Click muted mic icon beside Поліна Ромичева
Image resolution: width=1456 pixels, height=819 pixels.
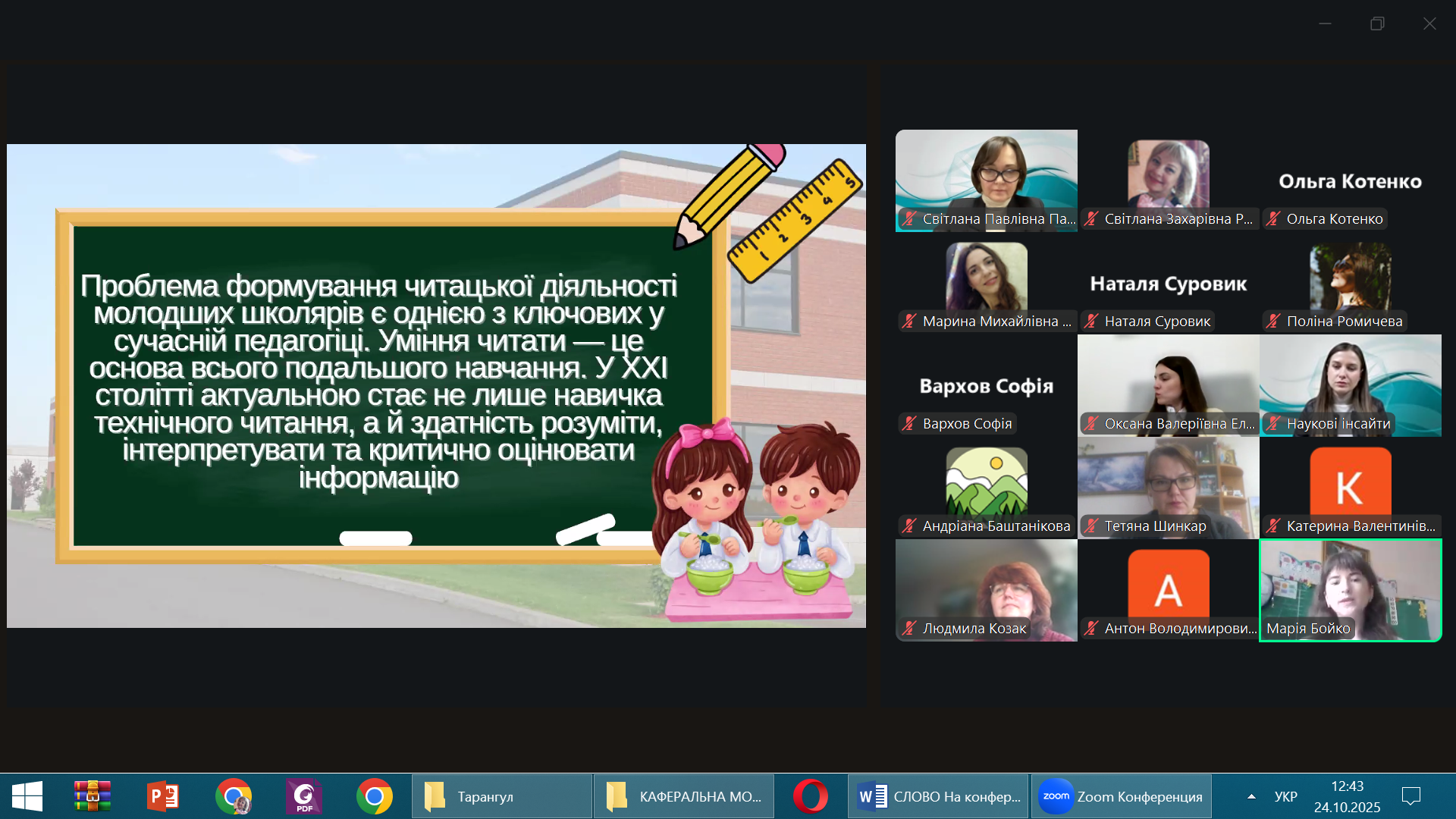pyautogui.click(x=1273, y=322)
